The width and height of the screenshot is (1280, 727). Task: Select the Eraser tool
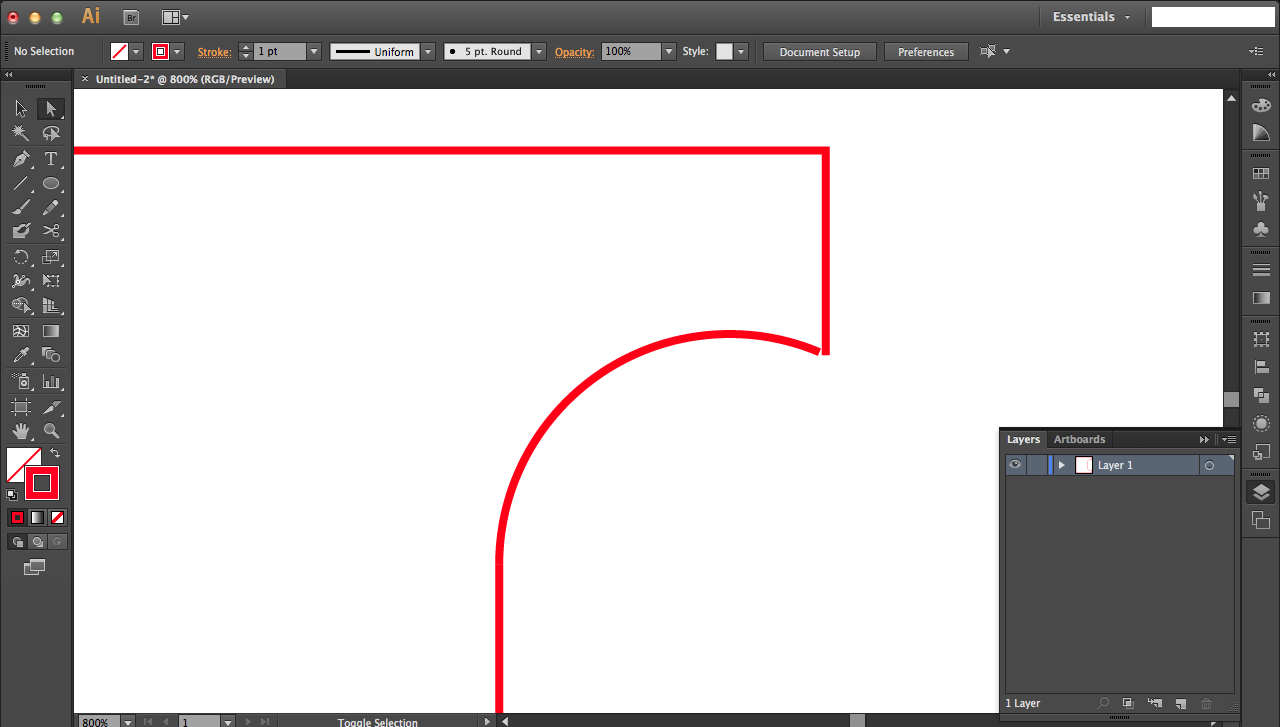tap(21, 231)
